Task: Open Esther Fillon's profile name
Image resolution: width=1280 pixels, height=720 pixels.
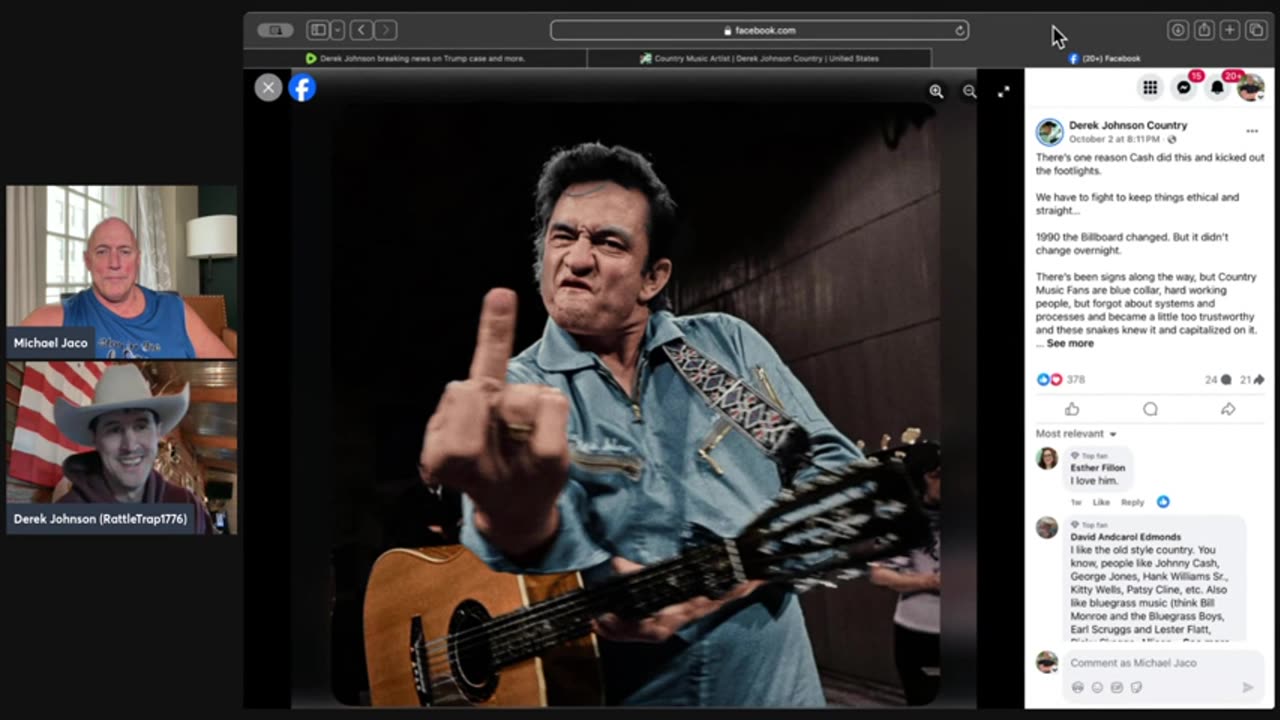Action: point(1097,468)
